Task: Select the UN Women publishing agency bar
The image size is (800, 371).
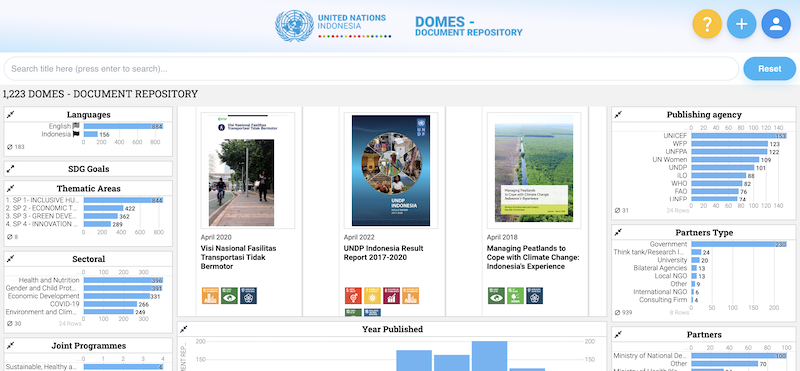Action: [x=725, y=160]
